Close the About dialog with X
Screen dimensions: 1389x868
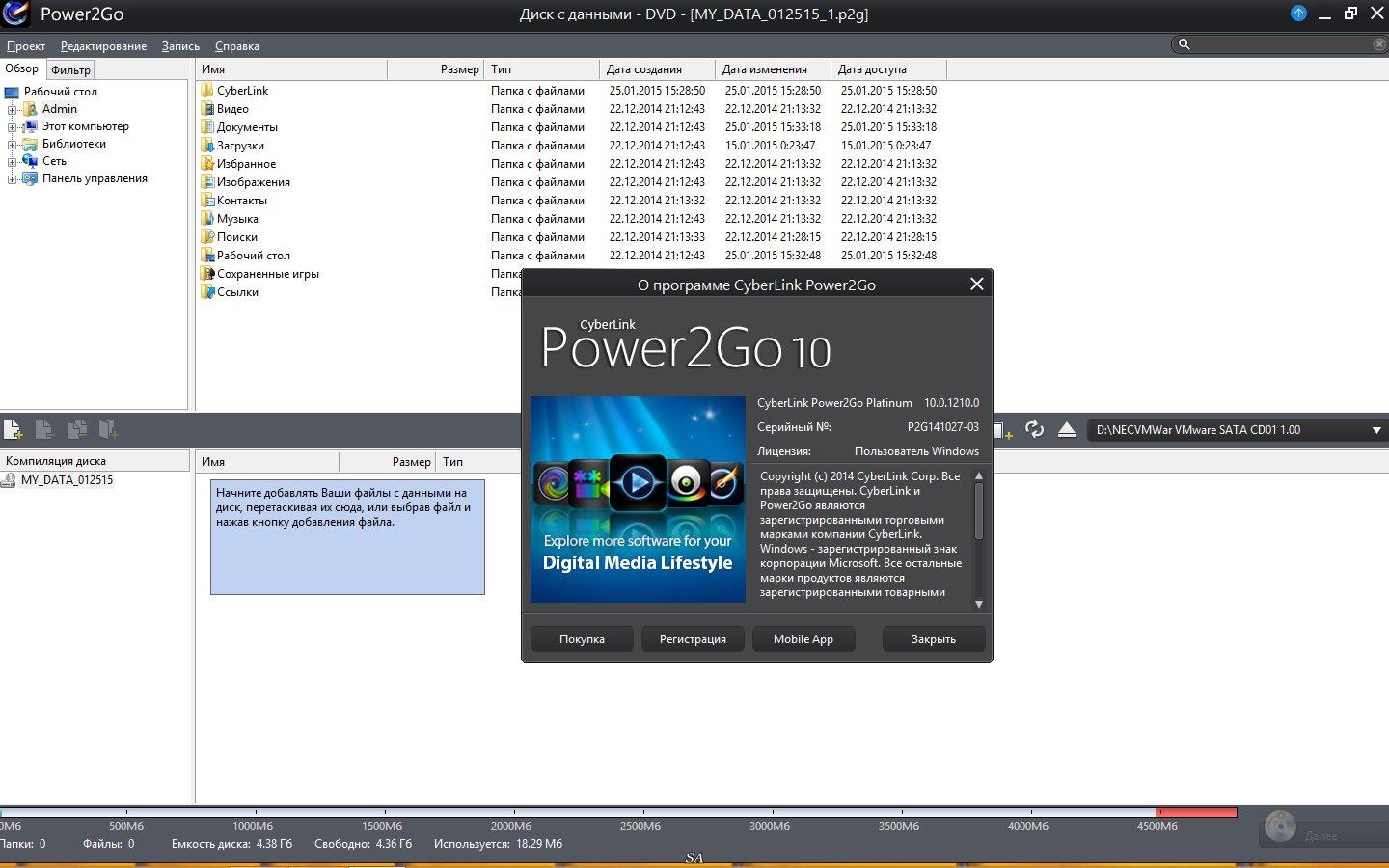coord(976,284)
